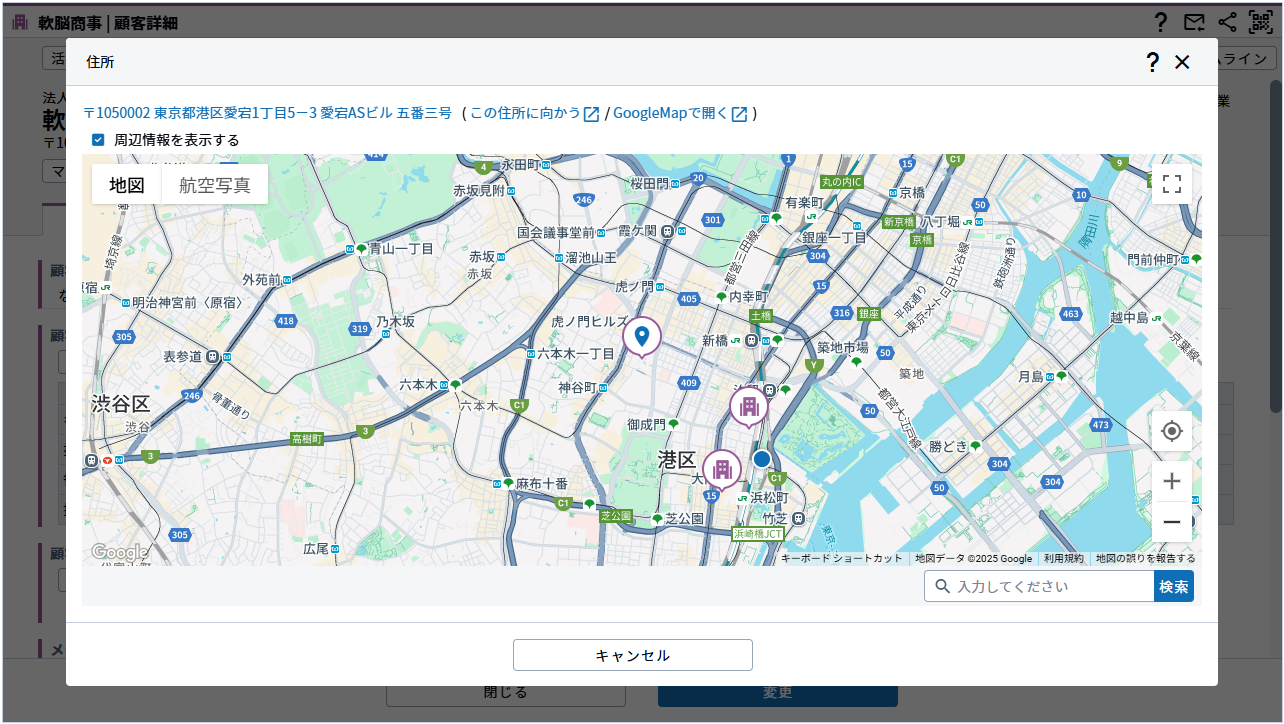Click the キャンセル button
The image size is (1284, 724).
pos(633,655)
